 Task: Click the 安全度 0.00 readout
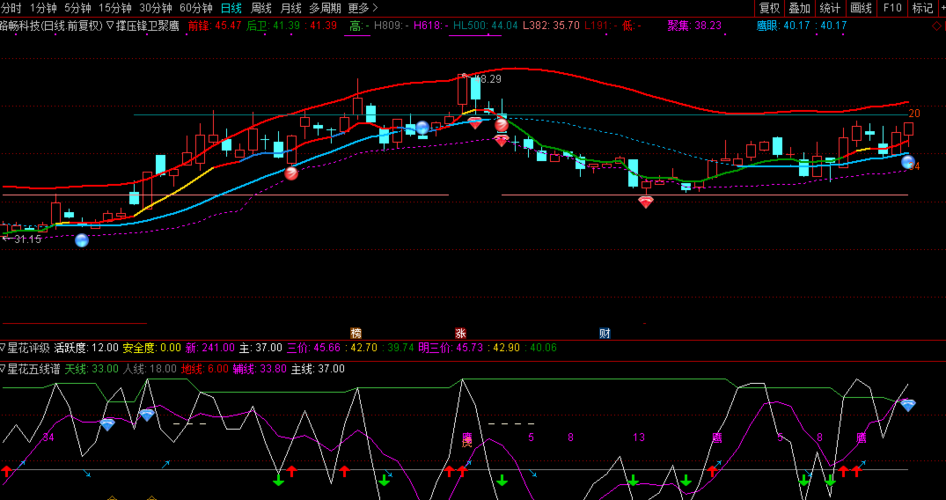pyautogui.click(x=151, y=347)
